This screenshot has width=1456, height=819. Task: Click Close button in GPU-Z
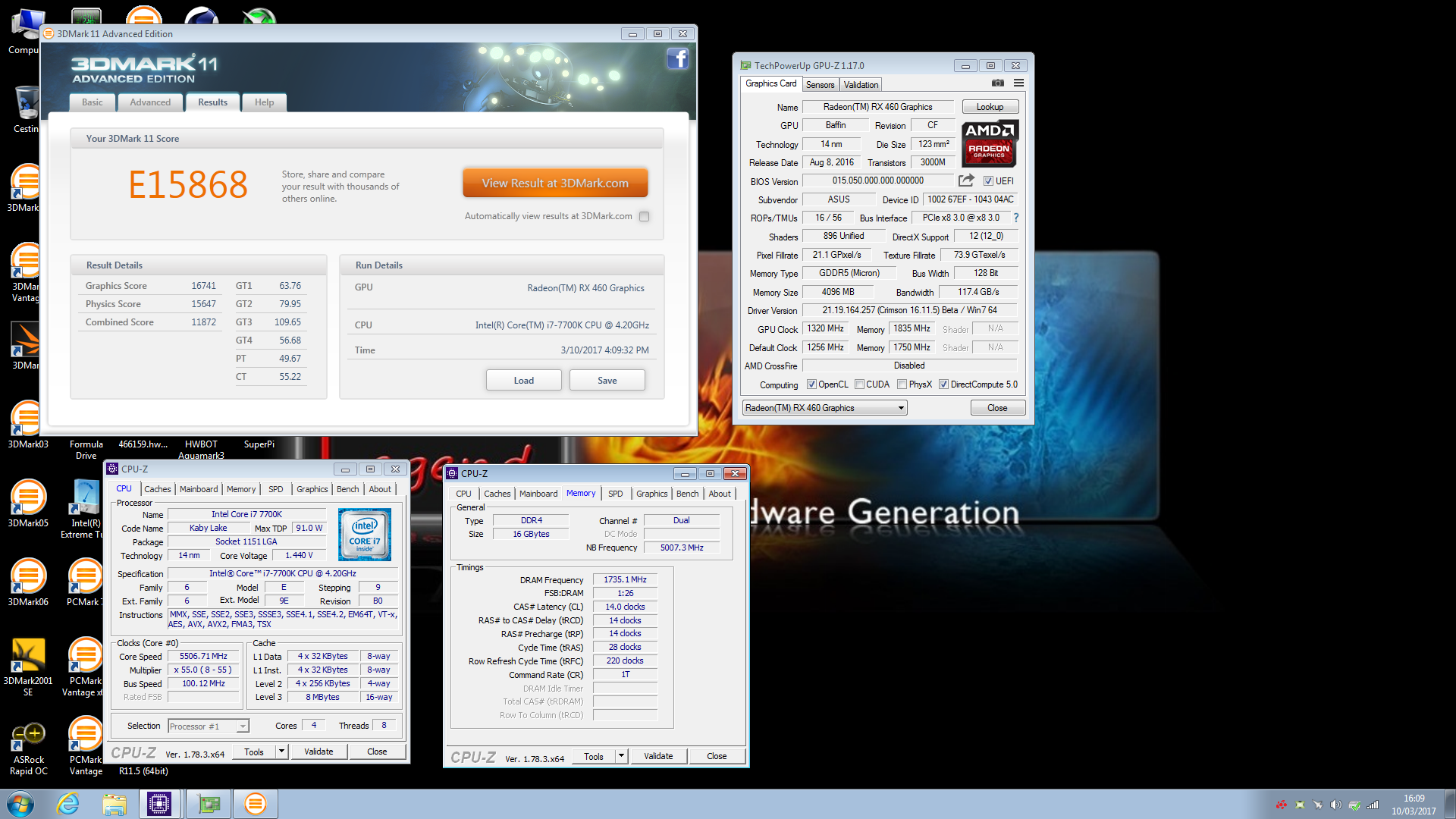tap(997, 408)
